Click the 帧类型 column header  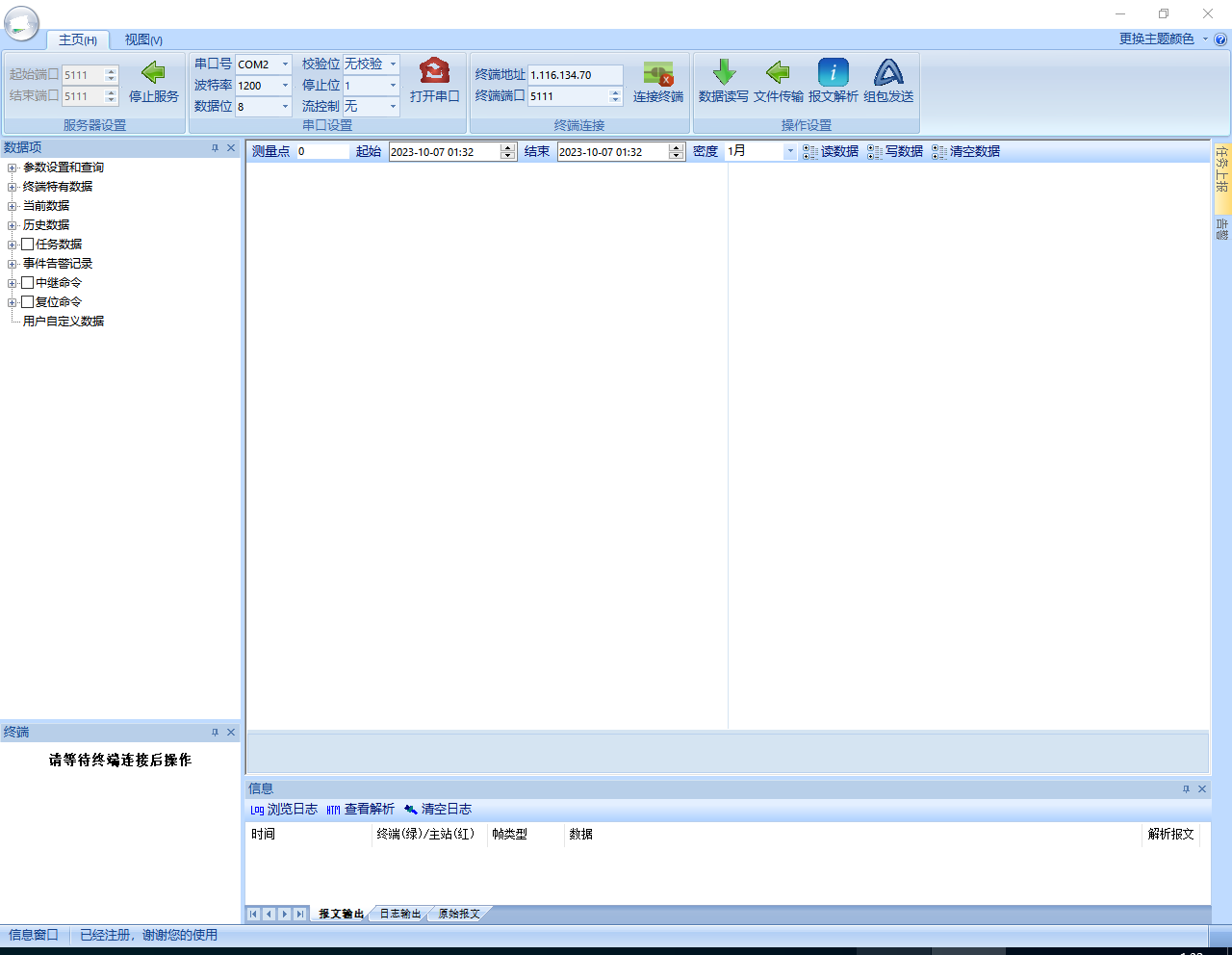click(526, 835)
